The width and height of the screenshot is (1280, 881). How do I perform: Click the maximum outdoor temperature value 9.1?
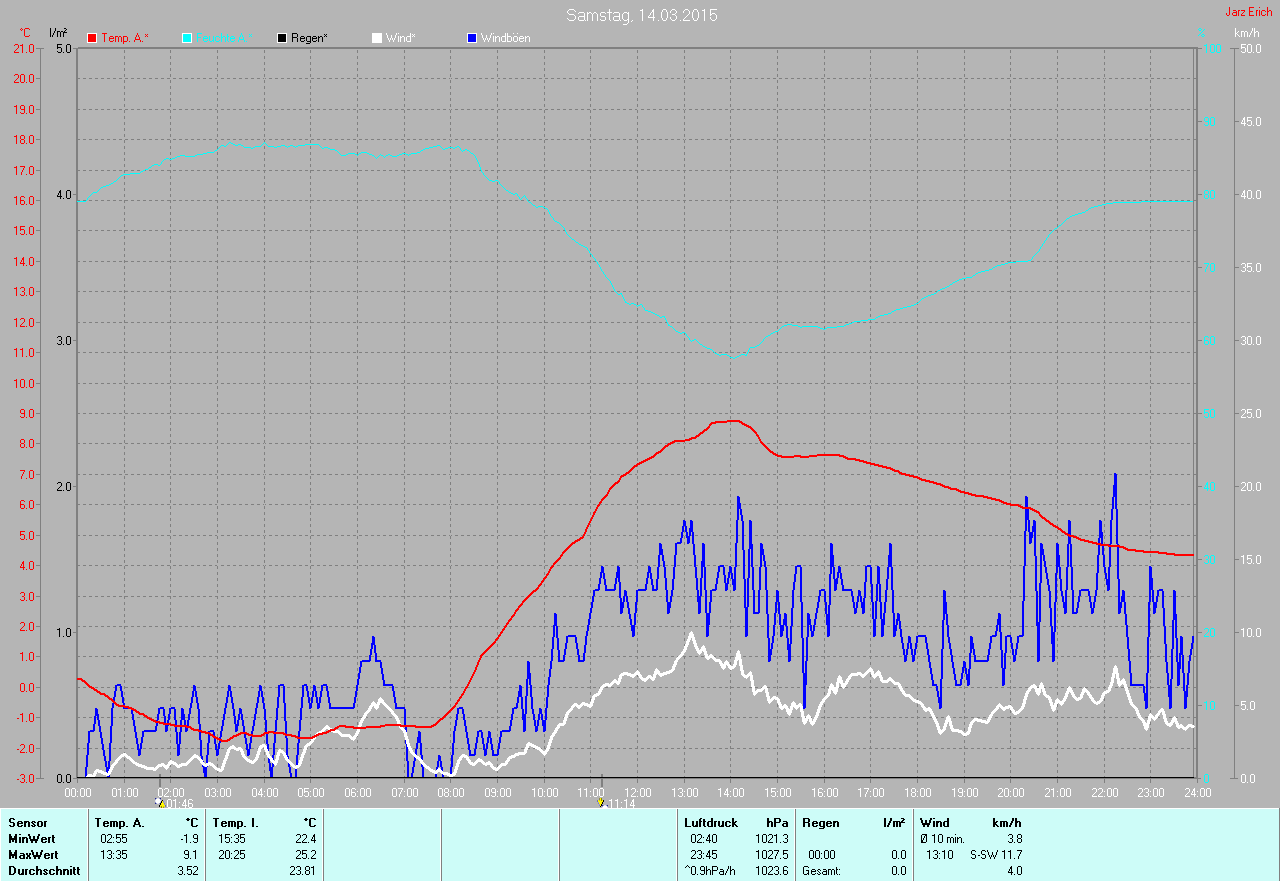(x=190, y=854)
